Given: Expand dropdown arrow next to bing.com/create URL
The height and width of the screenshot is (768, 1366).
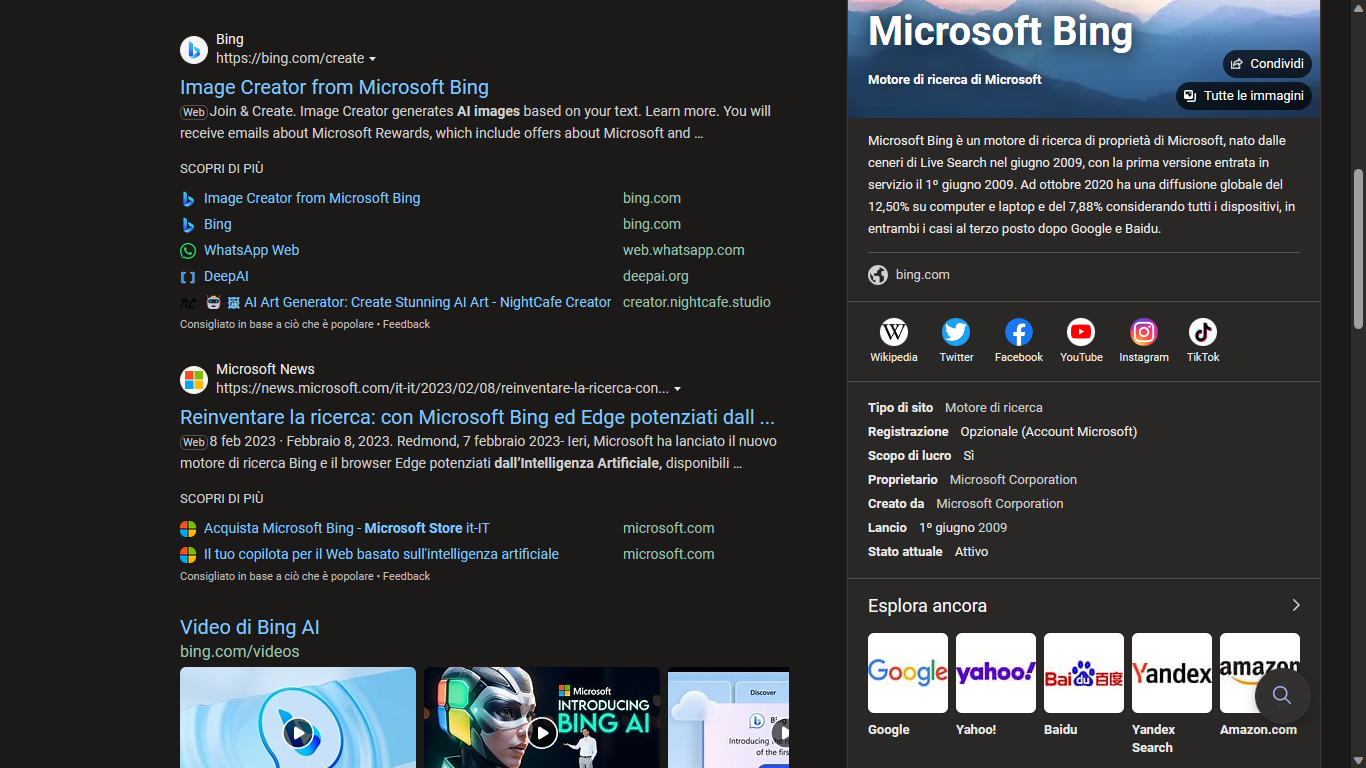Looking at the screenshot, I should pyautogui.click(x=373, y=59).
